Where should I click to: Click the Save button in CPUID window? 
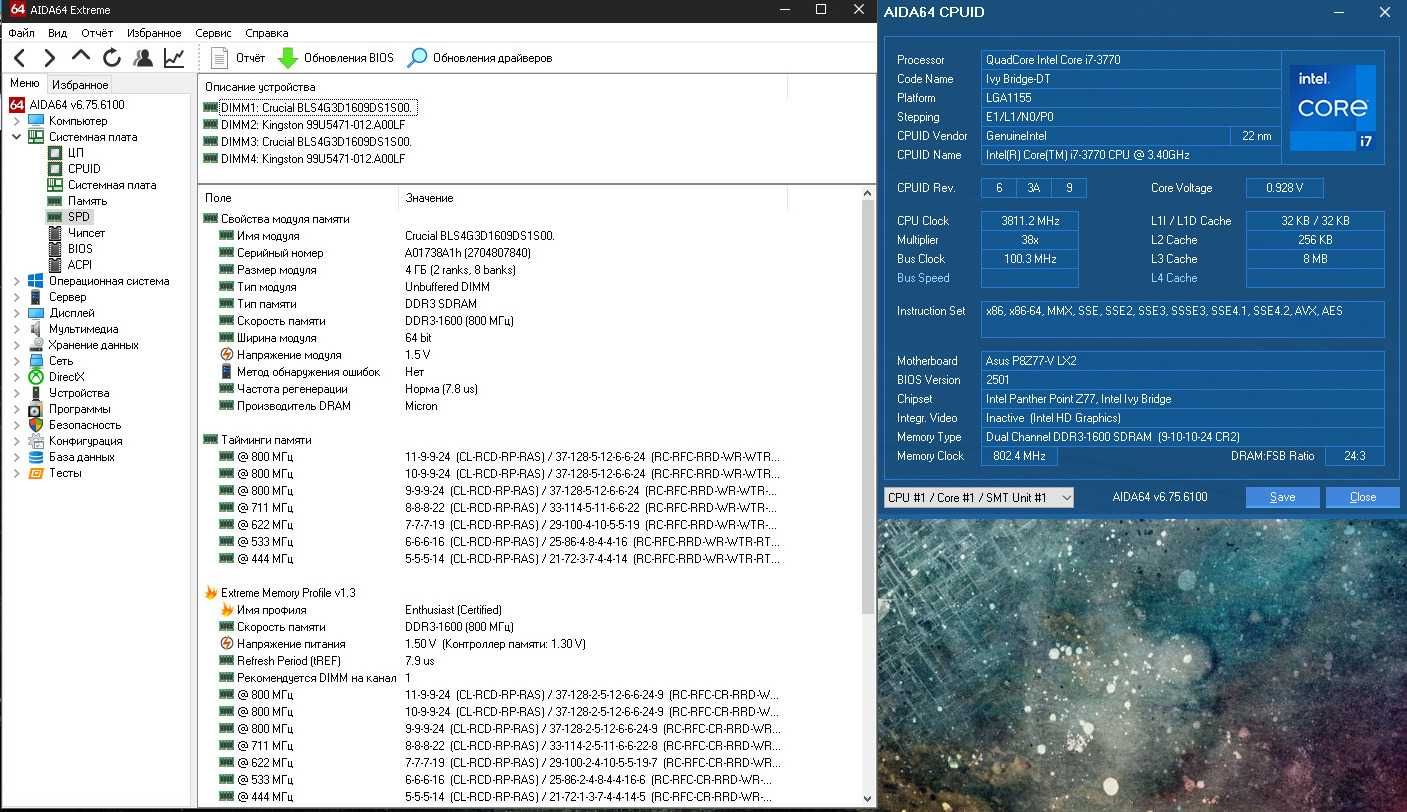[1282, 497]
